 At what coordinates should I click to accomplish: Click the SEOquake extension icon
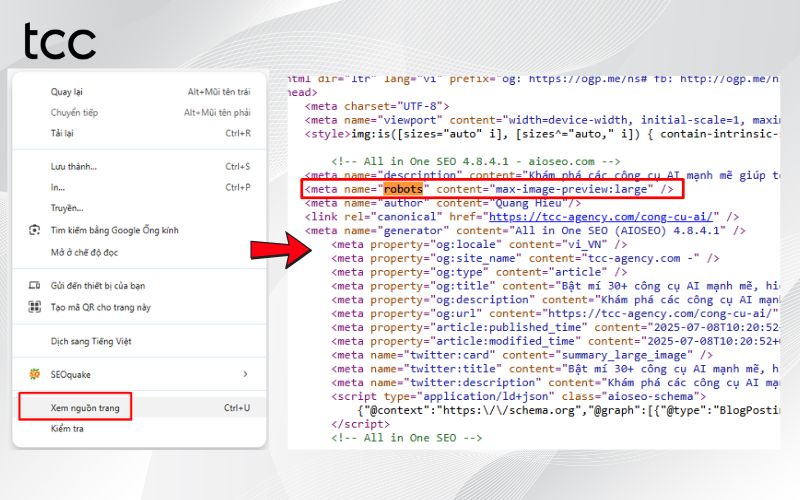35,374
